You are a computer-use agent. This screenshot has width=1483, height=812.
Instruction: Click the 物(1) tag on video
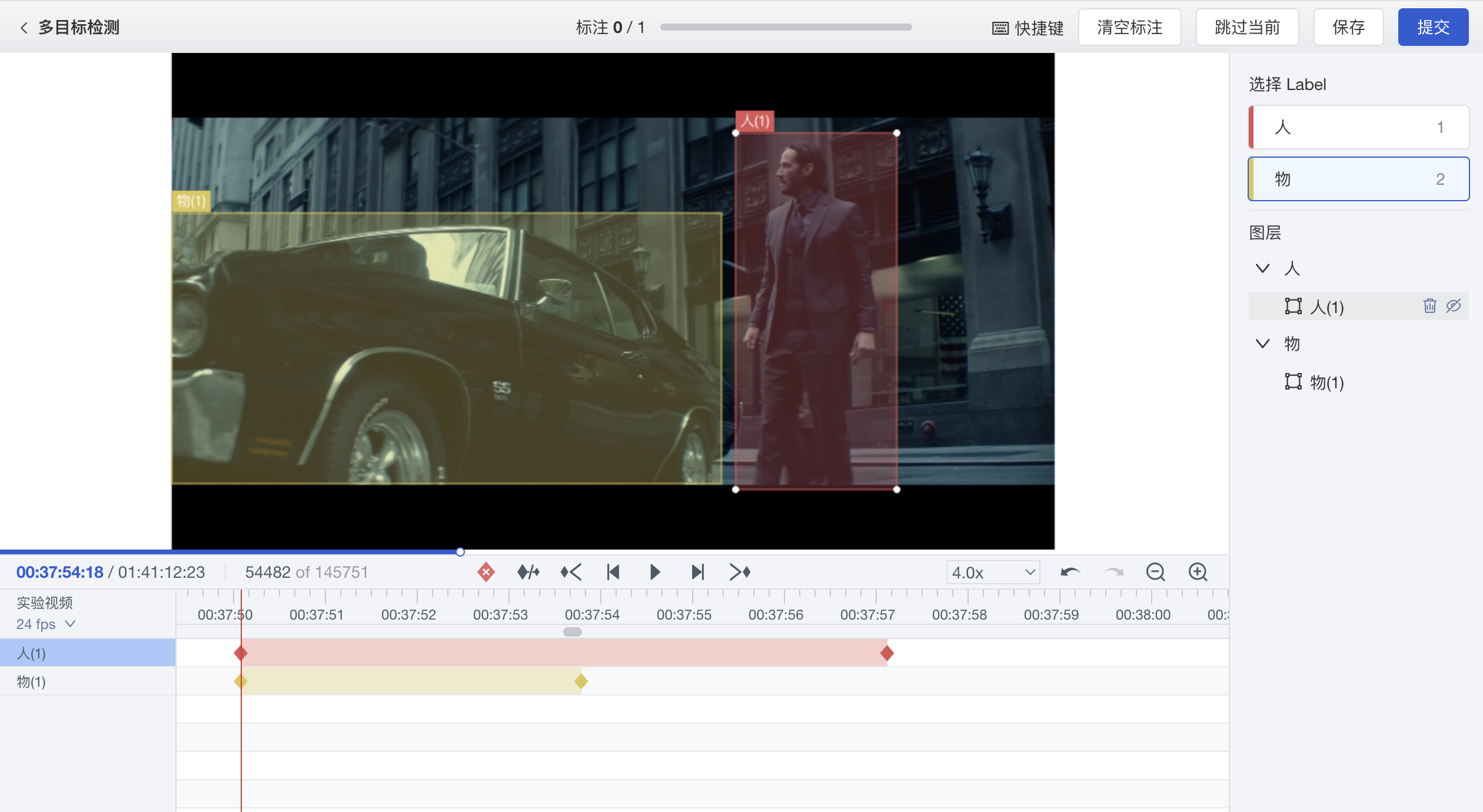tap(191, 201)
